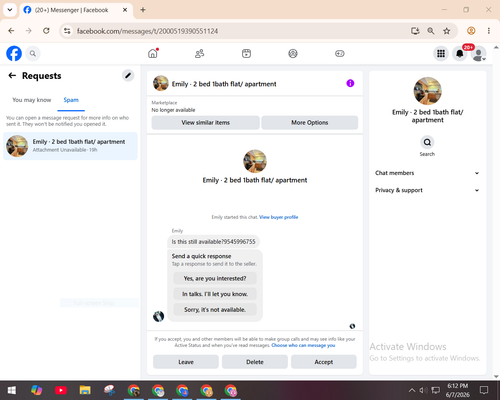
Task: Click the right panel listing profile photo
Action: 428,91
